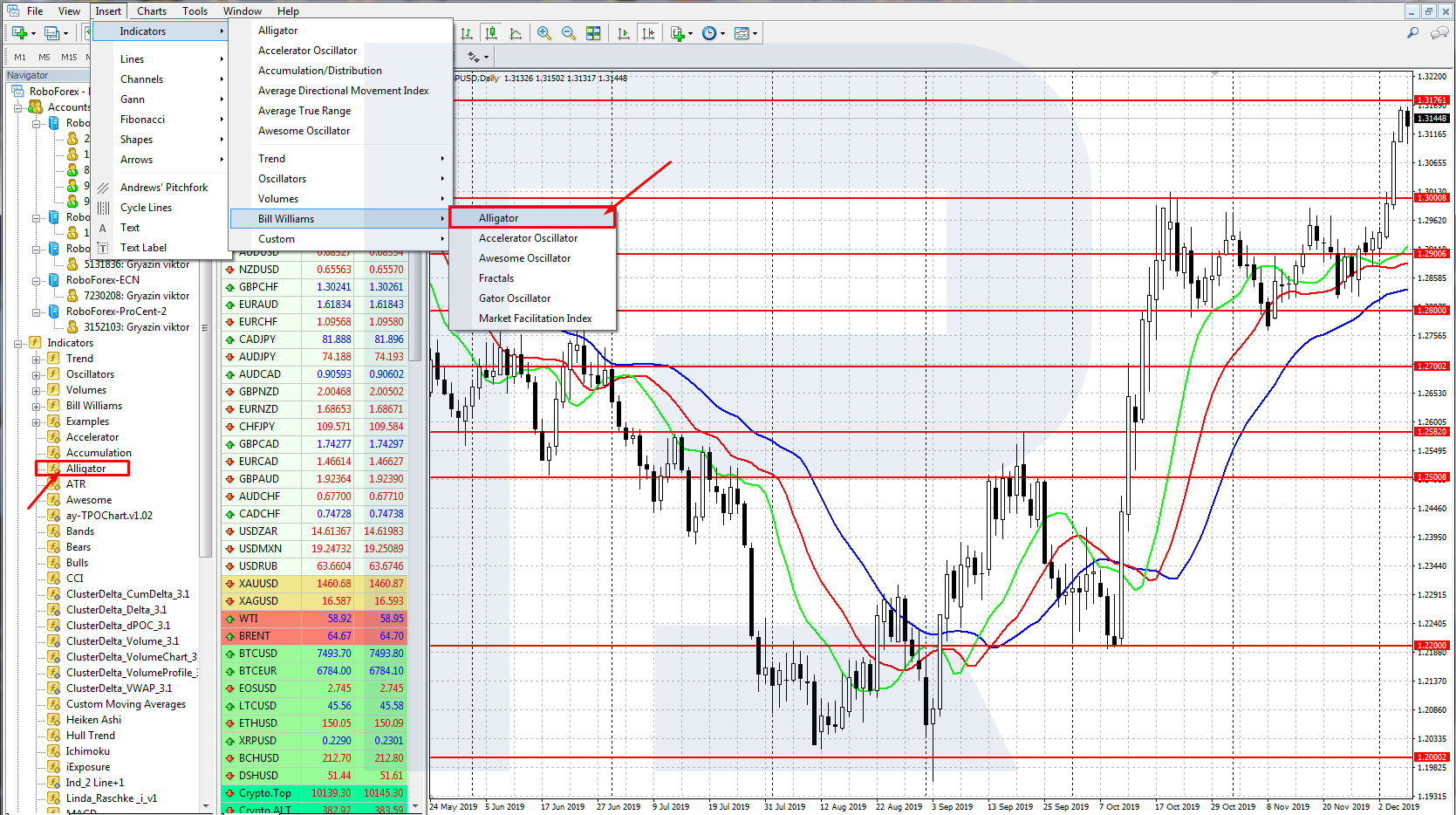The height and width of the screenshot is (815, 1456).
Task: Expand the Oscillators folder in Navigator
Action: pos(37,374)
